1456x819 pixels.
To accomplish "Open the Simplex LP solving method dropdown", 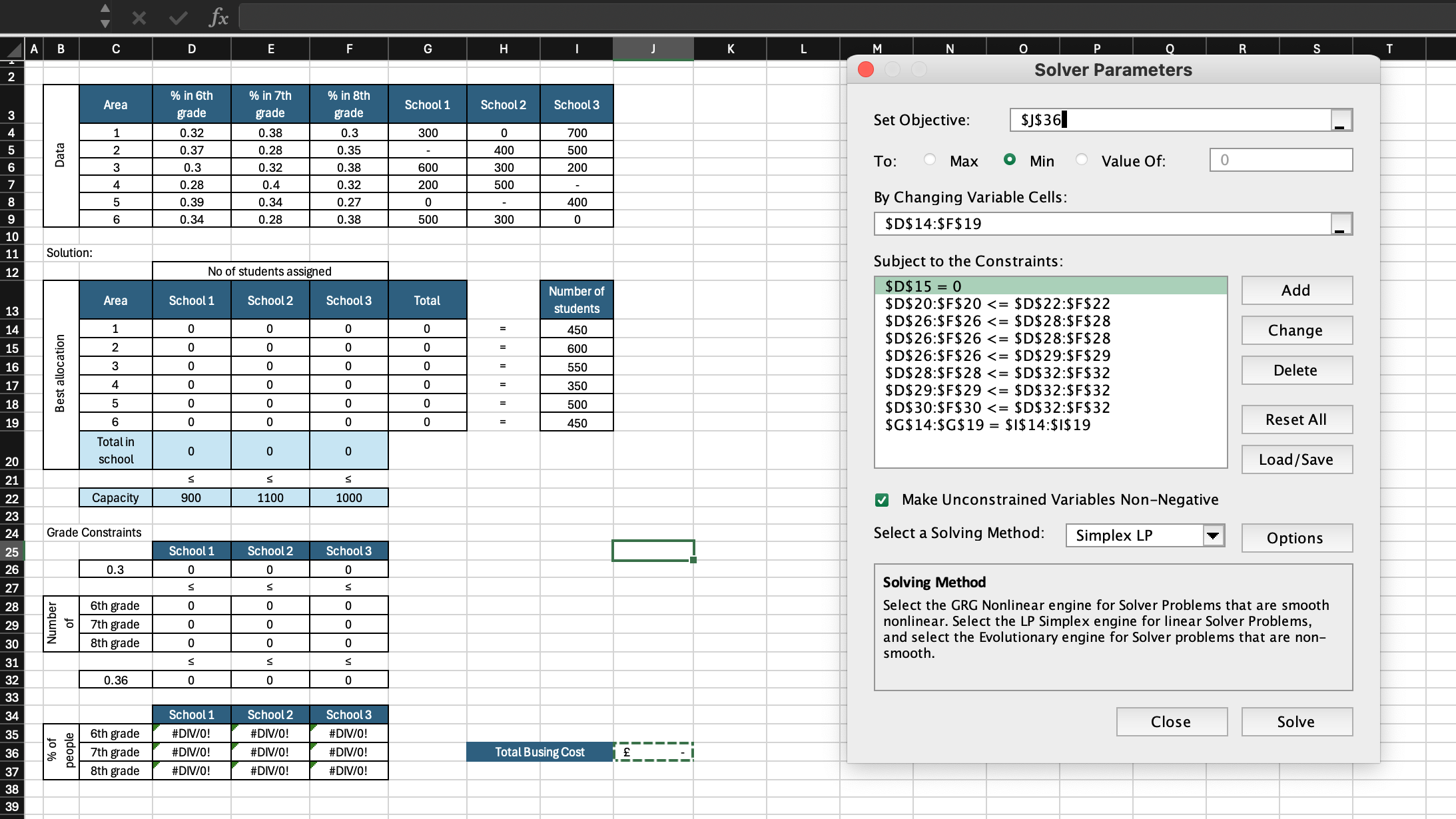I will (x=1213, y=535).
